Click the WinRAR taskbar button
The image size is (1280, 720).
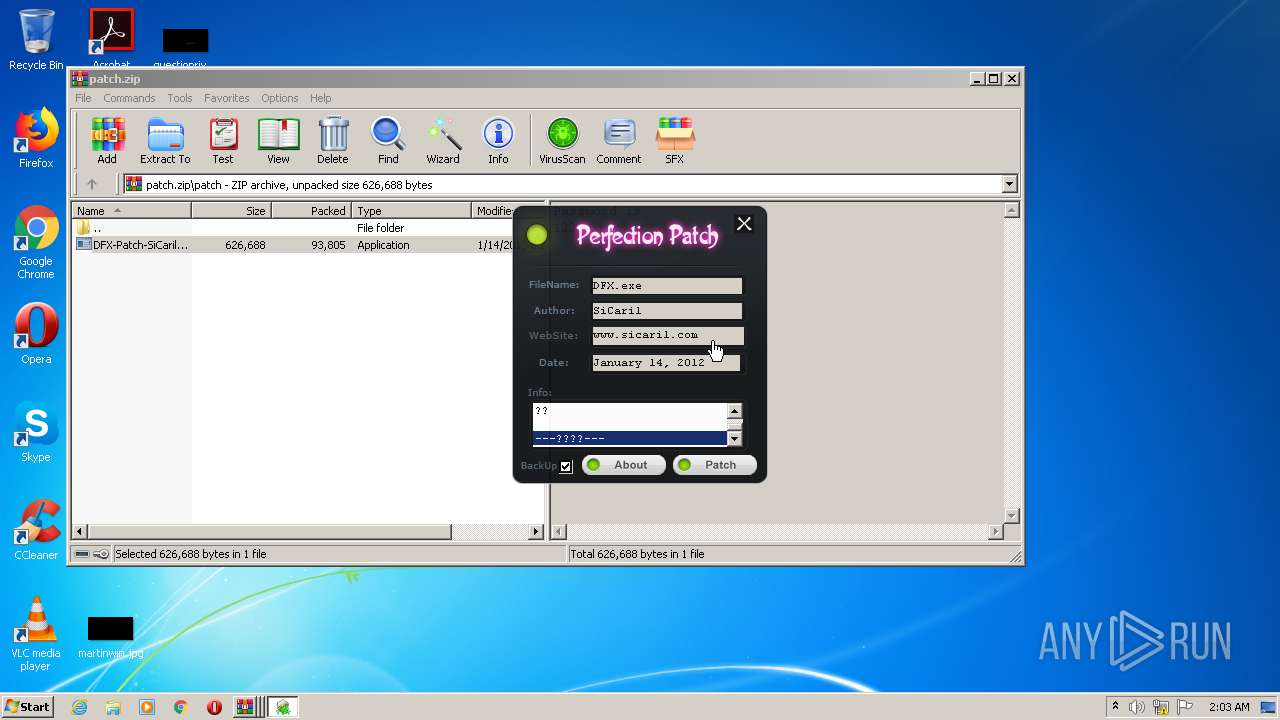tap(246, 707)
